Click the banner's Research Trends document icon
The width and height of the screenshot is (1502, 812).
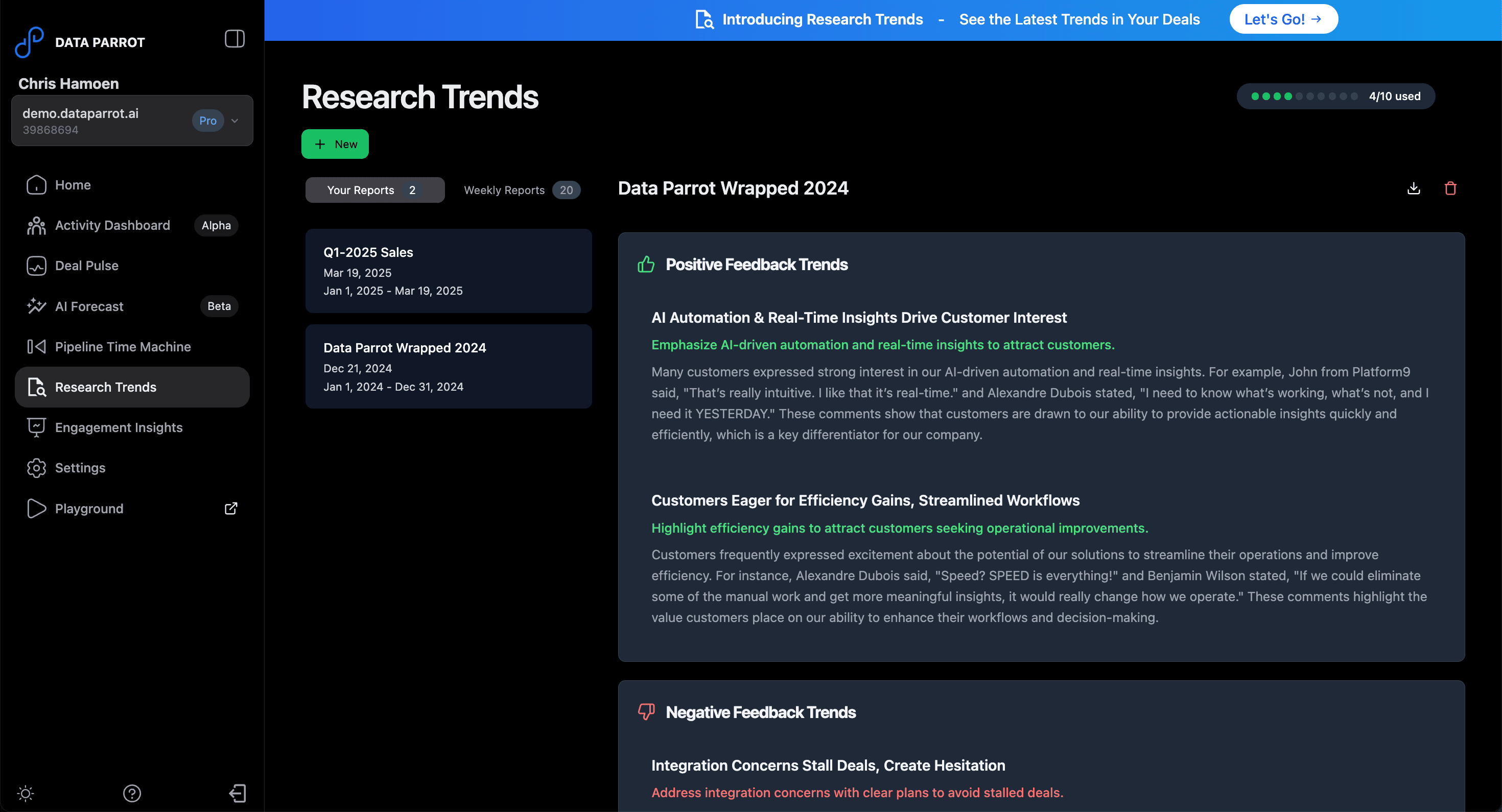pyautogui.click(x=705, y=19)
